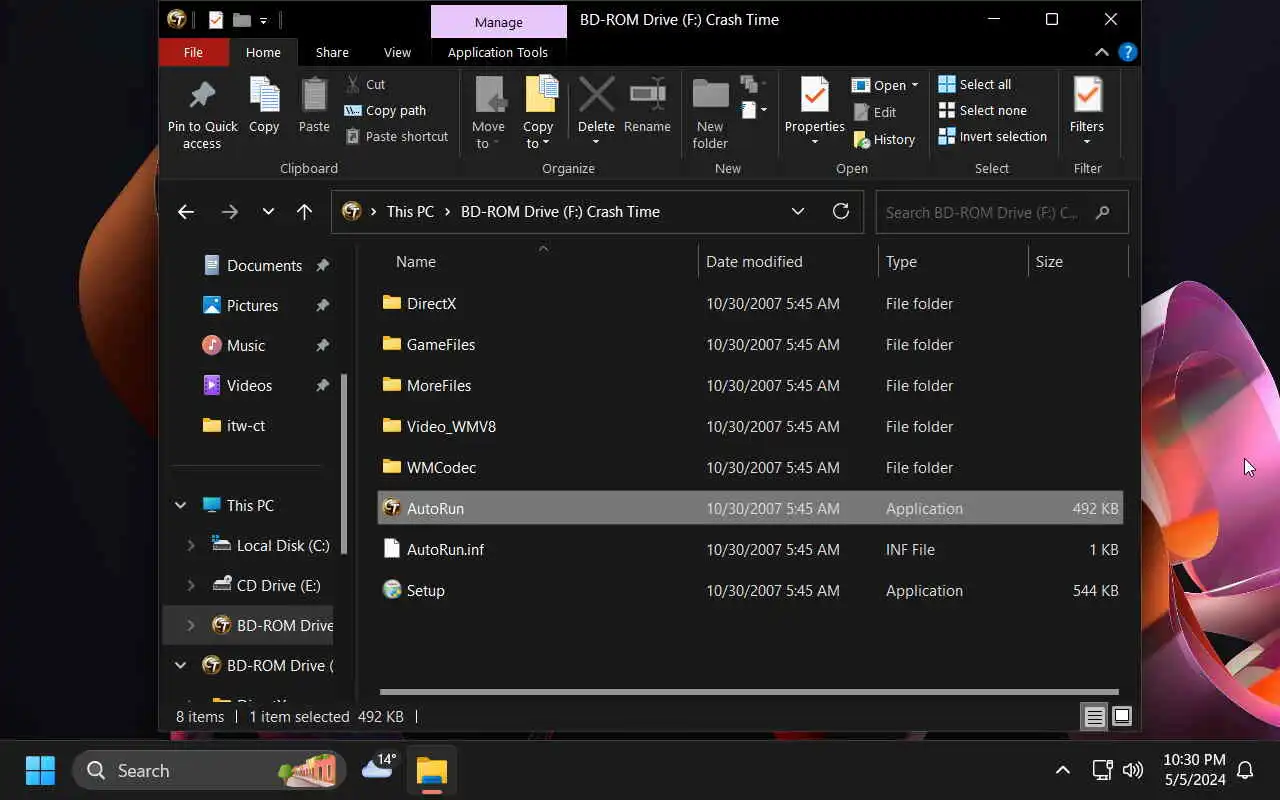
Task: Select the Home ribbon tab
Action: (x=263, y=52)
